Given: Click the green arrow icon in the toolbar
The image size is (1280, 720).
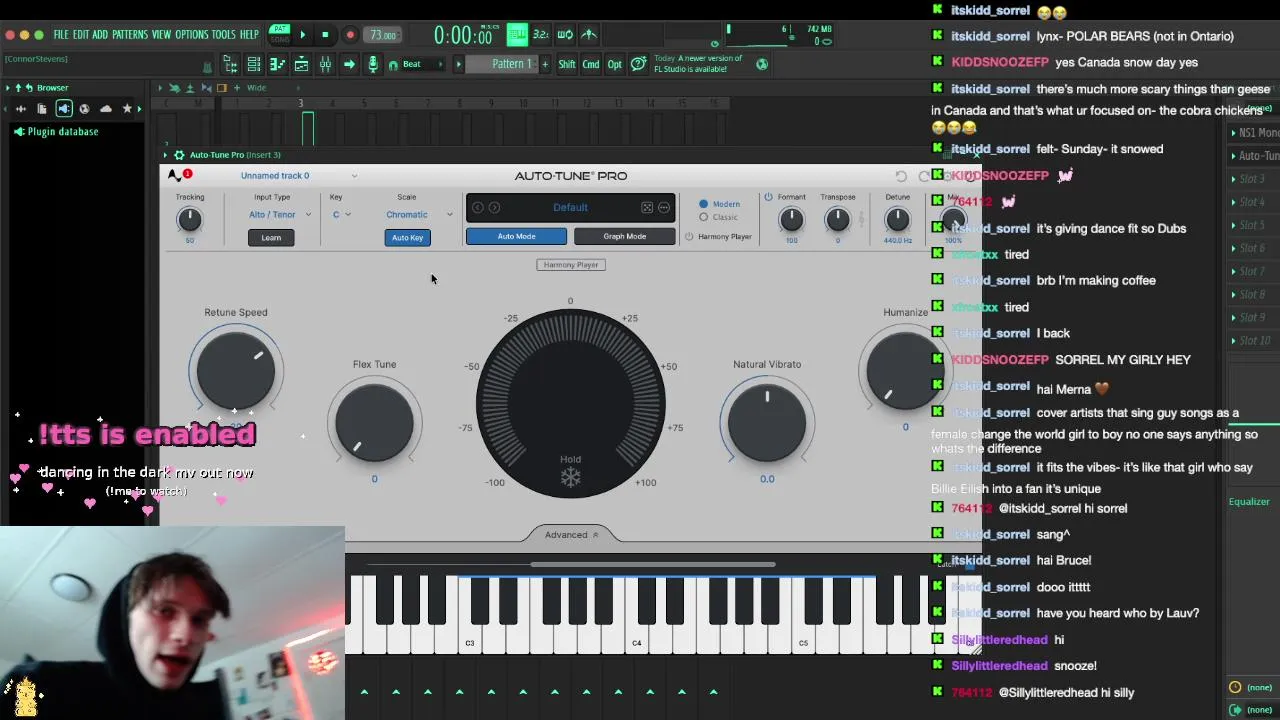Looking at the screenshot, I should 349,64.
